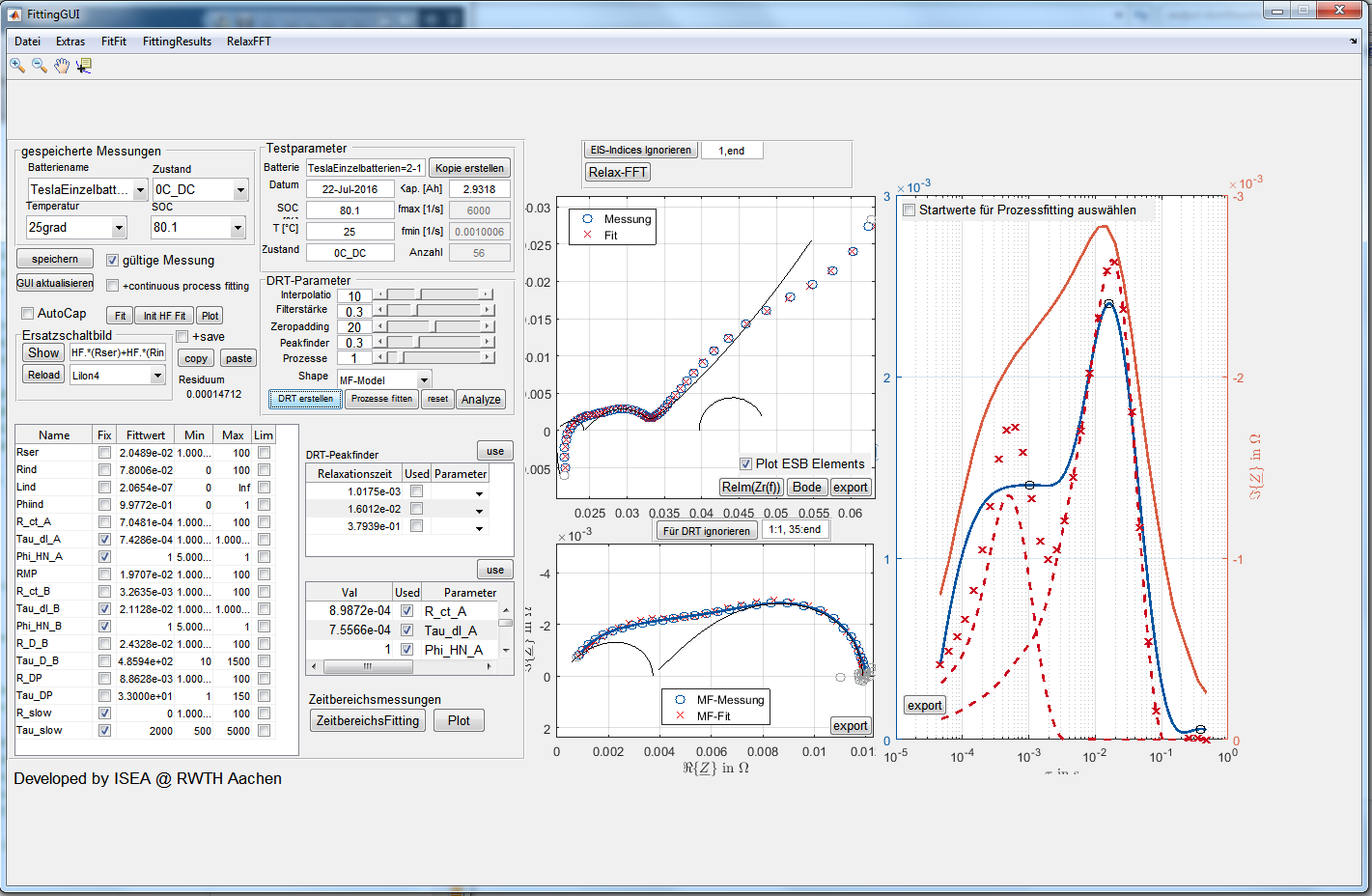This screenshot has width=1372, height=896.
Task: Click the paste button
Action: click(x=238, y=358)
